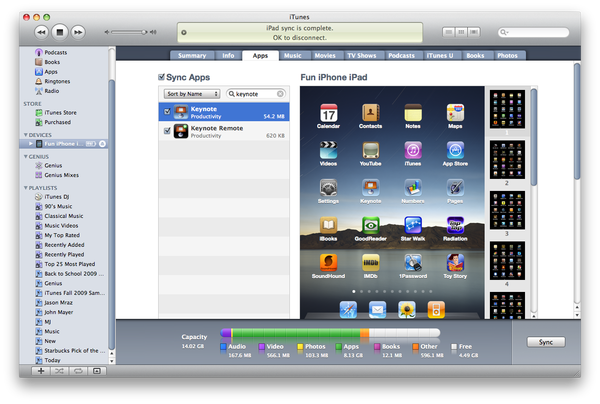Open the Photos tab
The height and width of the screenshot is (404, 600).
pos(507,55)
